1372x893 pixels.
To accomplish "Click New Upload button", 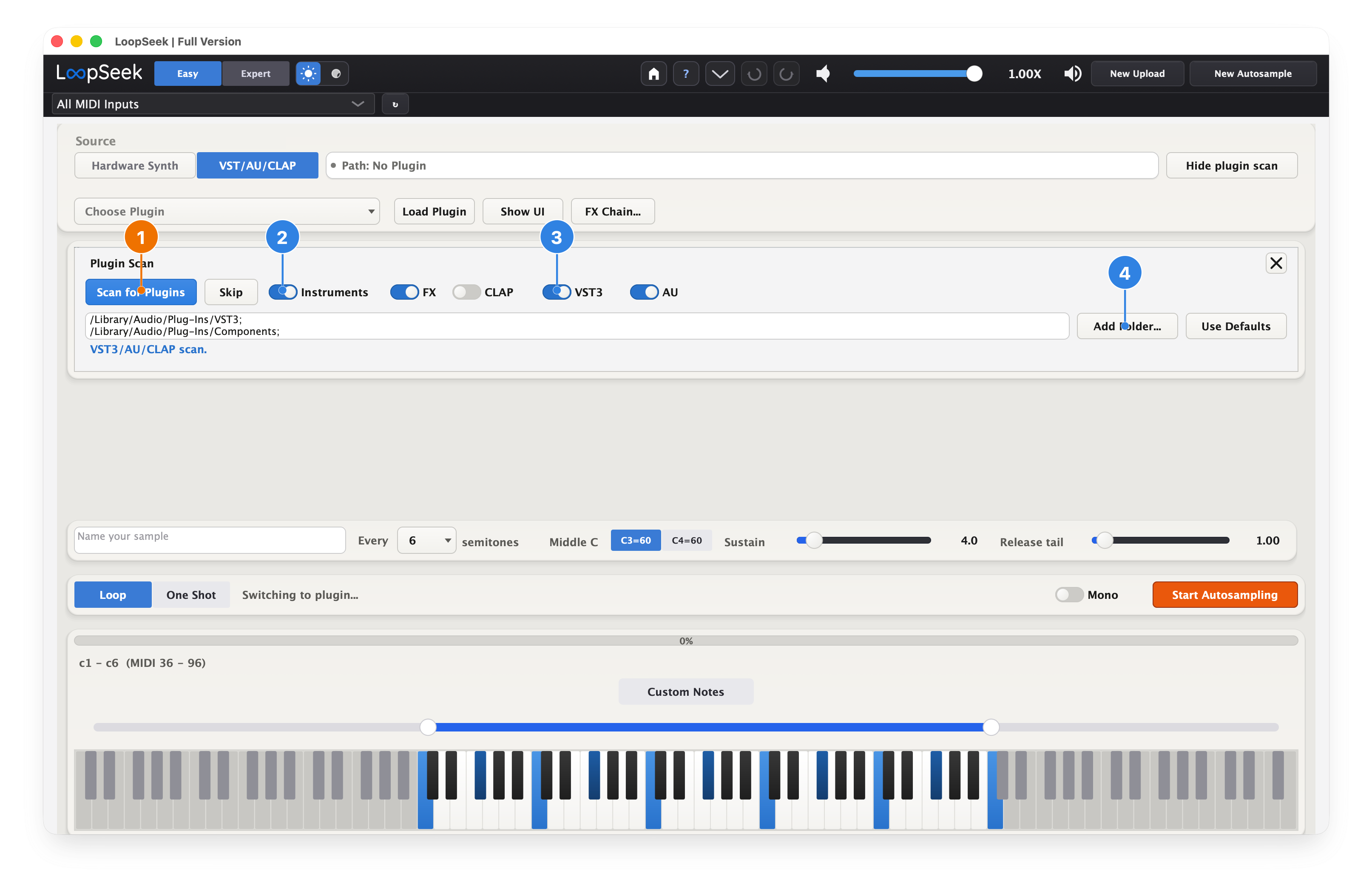I will click(x=1137, y=74).
